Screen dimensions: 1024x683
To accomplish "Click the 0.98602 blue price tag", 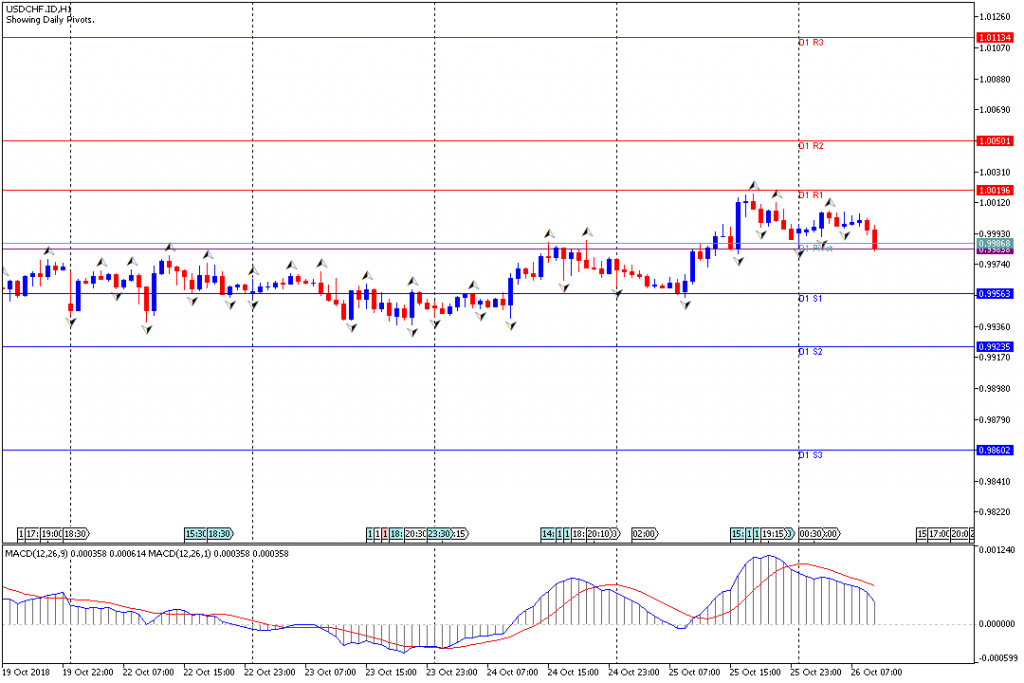I will click(996, 451).
